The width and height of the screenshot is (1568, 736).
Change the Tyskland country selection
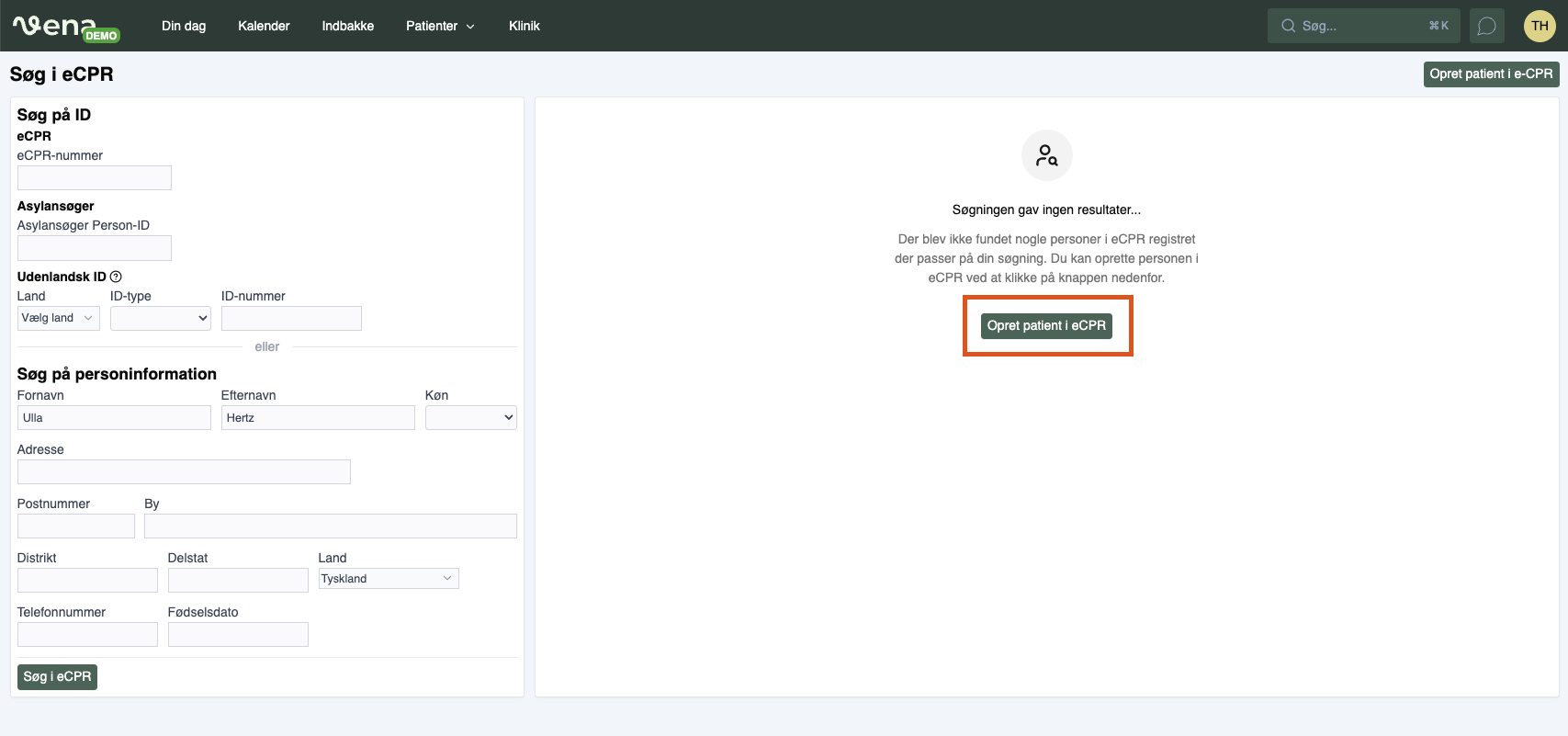(388, 578)
